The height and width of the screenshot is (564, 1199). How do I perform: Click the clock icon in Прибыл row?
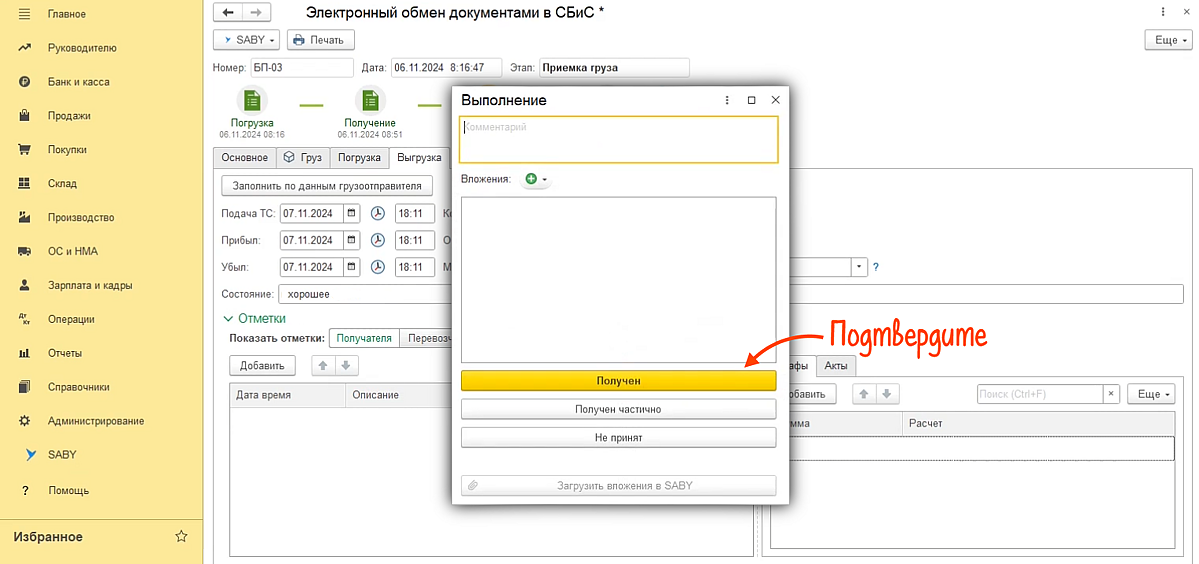pyautogui.click(x=378, y=240)
